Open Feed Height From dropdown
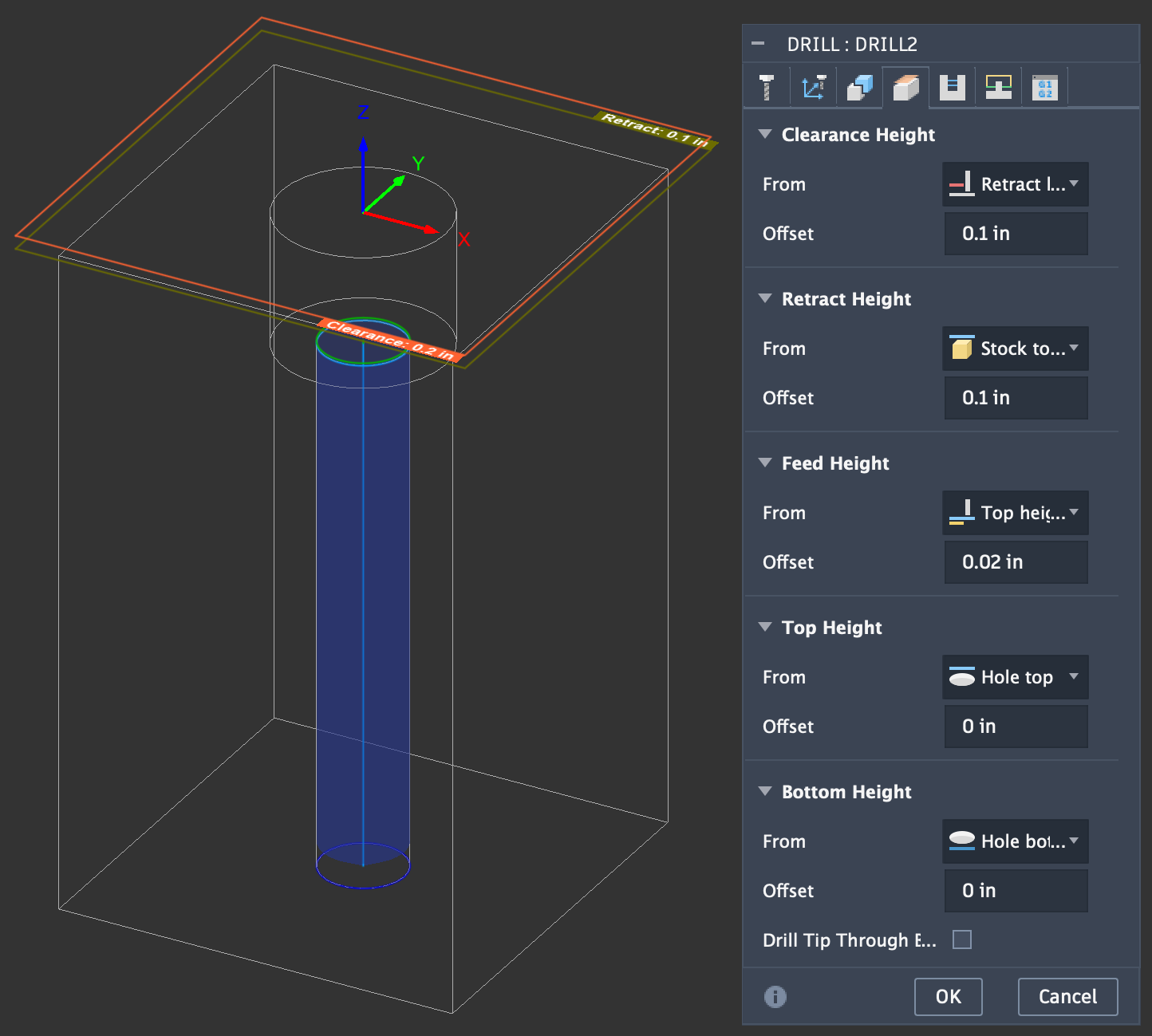The width and height of the screenshot is (1152, 1036). pos(1015,513)
